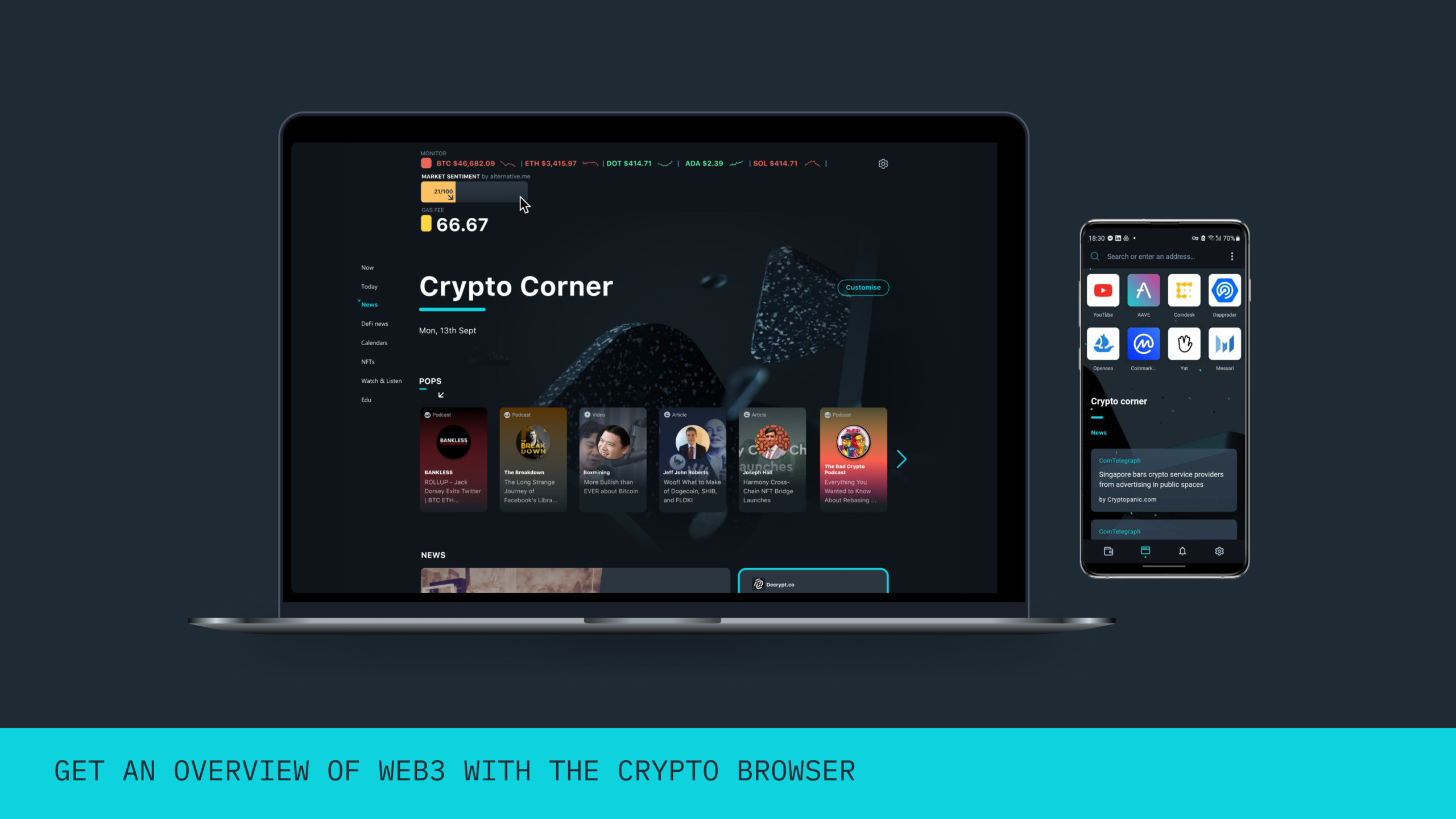Select the Coindesk icon
This screenshot has width=1456, height=819.
[x=1183, y=291]
